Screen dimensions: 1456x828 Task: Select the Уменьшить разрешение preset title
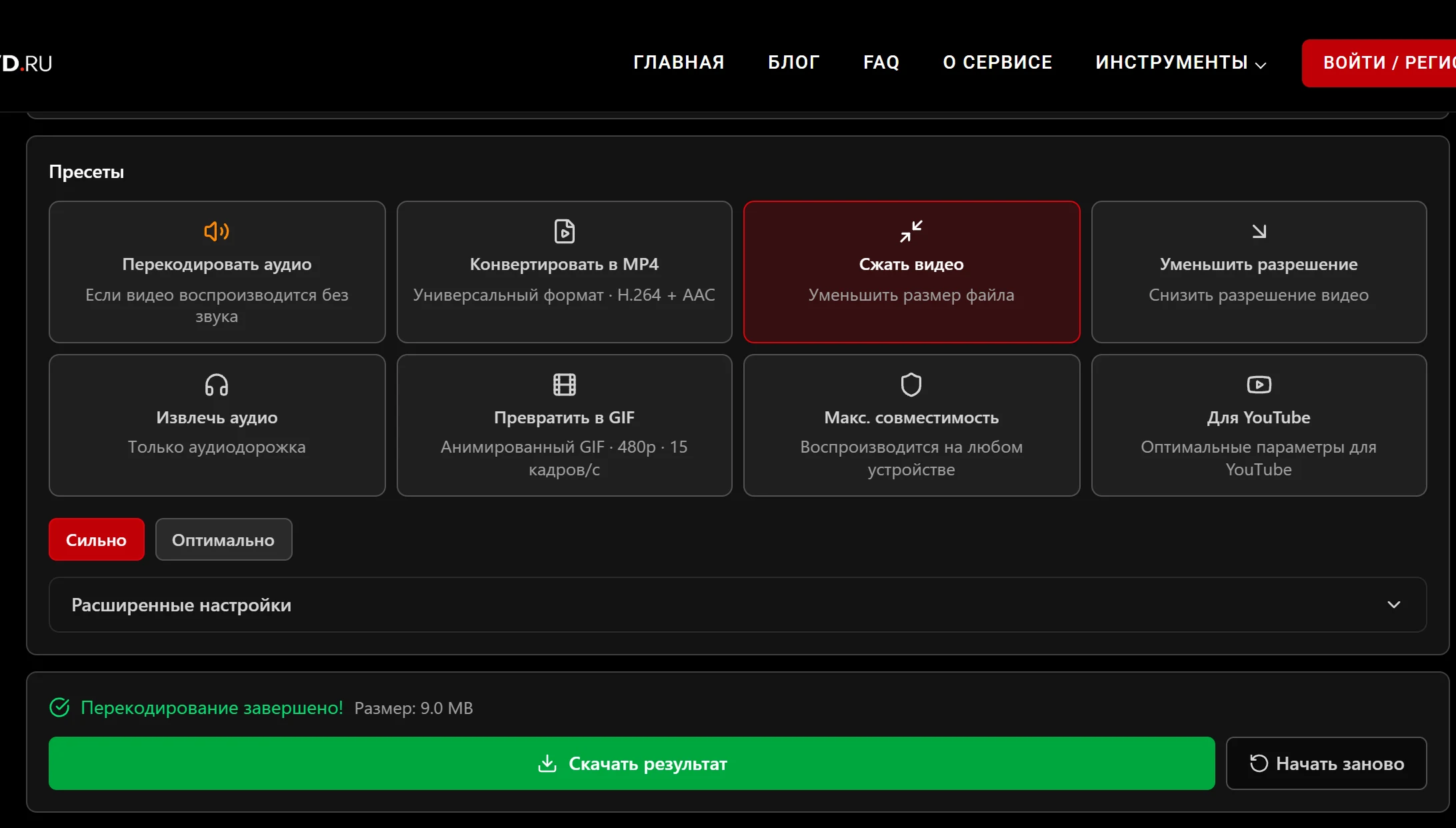tap(1259, 264)
